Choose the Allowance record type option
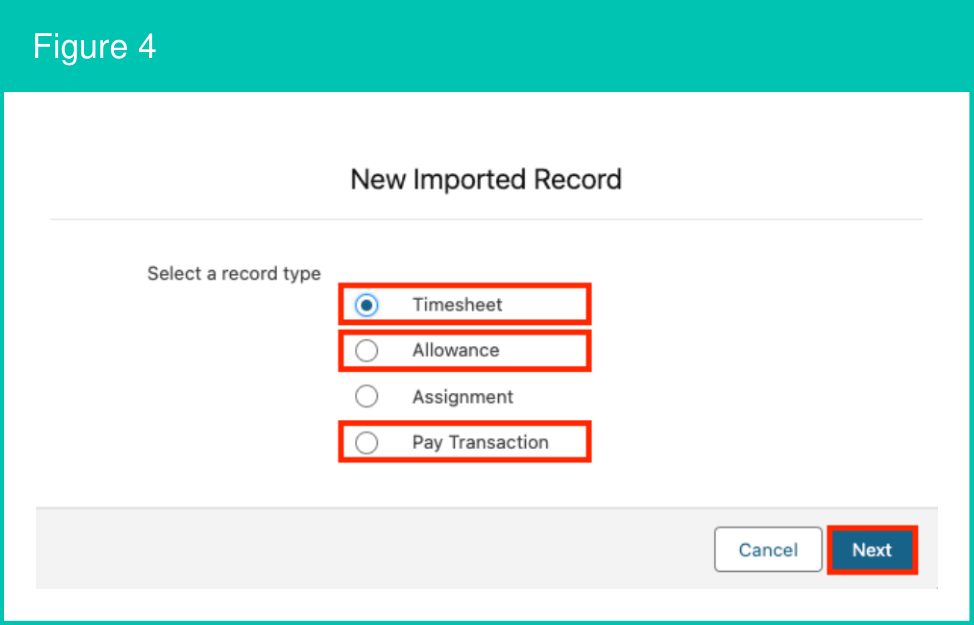Viewport: 974px width, 625px height. [x=366, y=351]
